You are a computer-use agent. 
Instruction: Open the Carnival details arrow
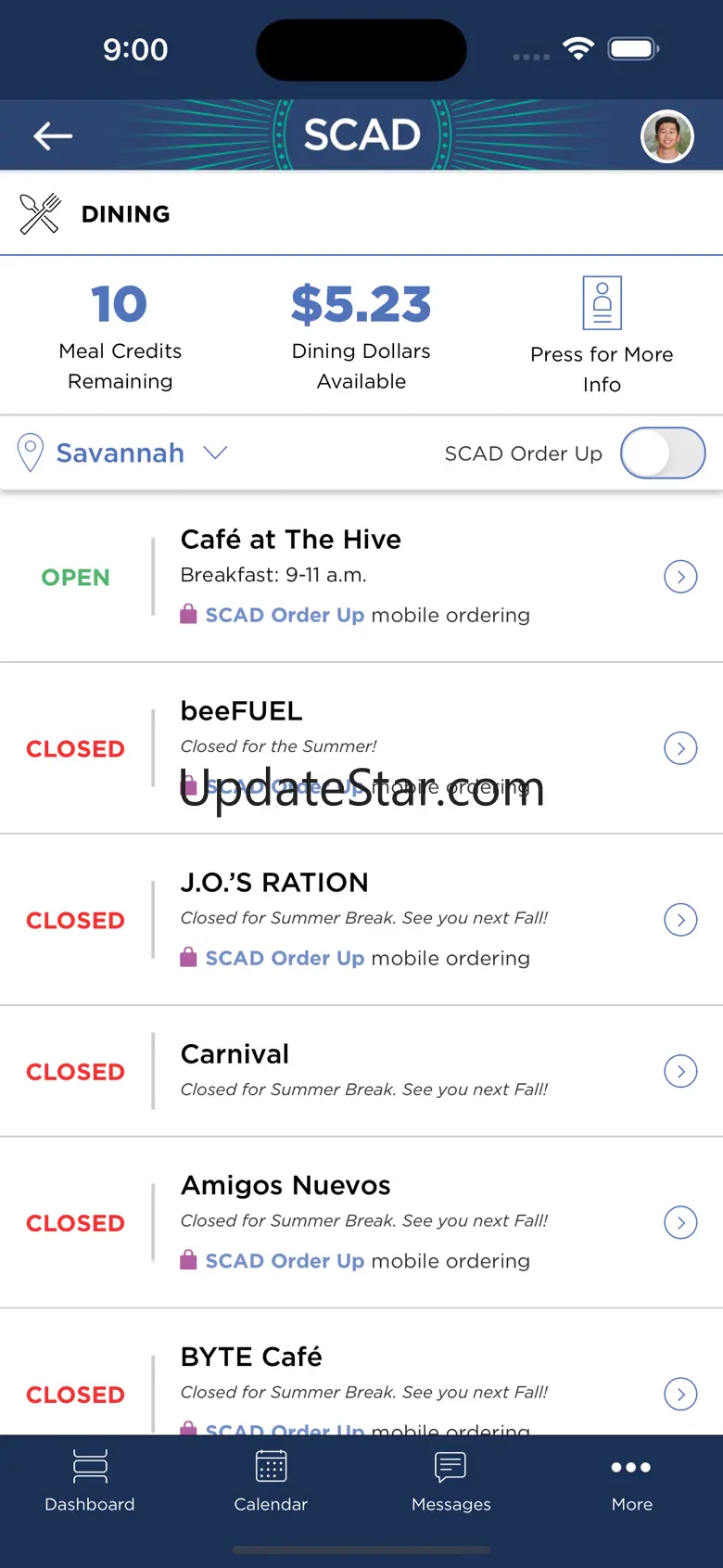pyautogui.click(x=680, y=1071)
